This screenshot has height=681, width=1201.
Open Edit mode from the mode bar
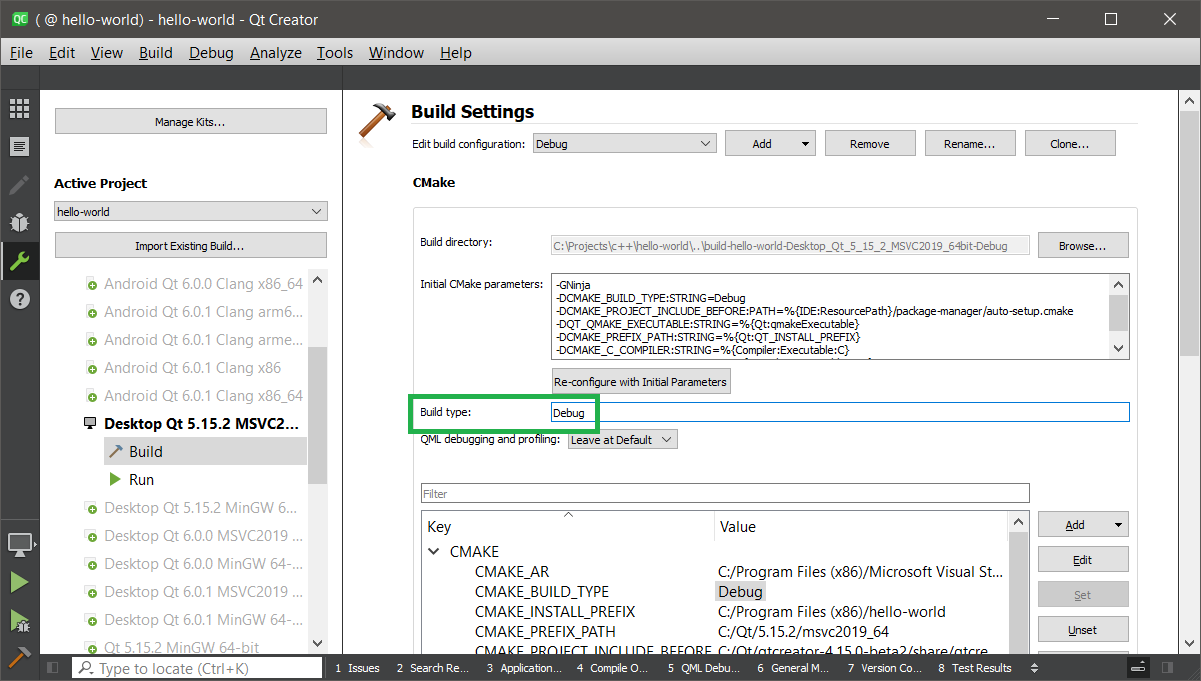pyautogui.click(x=19, y=147)
